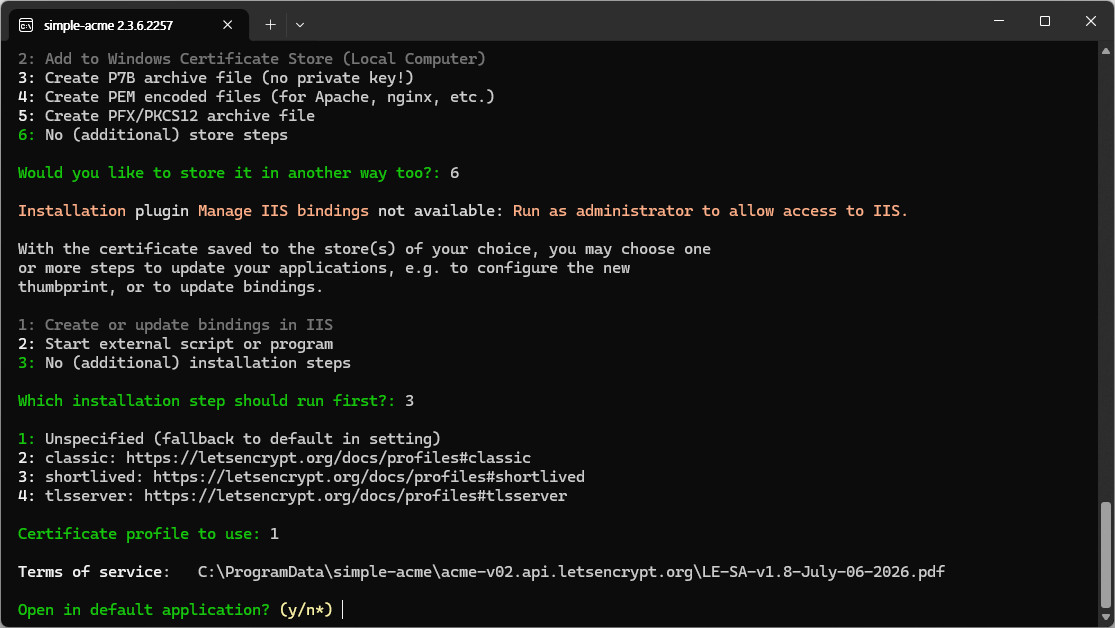Close the terminal window
This screenshot has height=628, width=1115.
[x=1091, y=21]
